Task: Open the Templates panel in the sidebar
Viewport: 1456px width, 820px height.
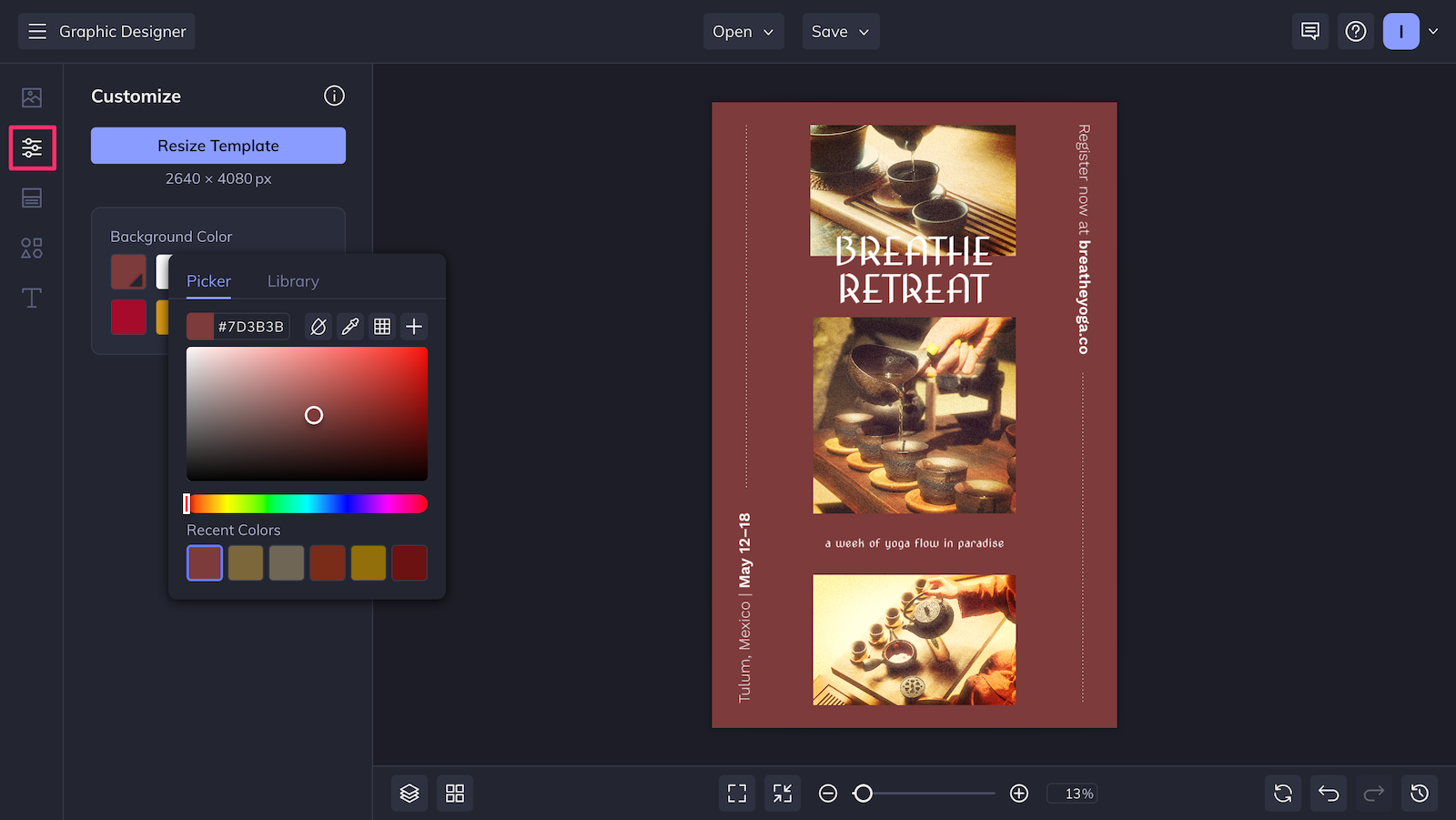Action: coord(32,197)
